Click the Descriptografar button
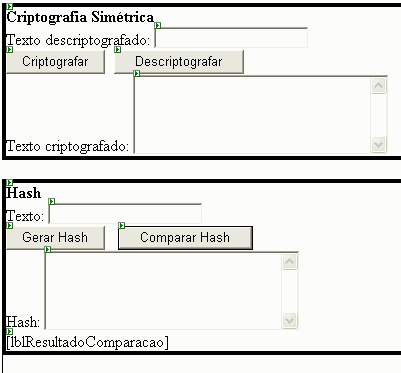The image size is (401, 373). pyautogui.click(x=179, y=62)
